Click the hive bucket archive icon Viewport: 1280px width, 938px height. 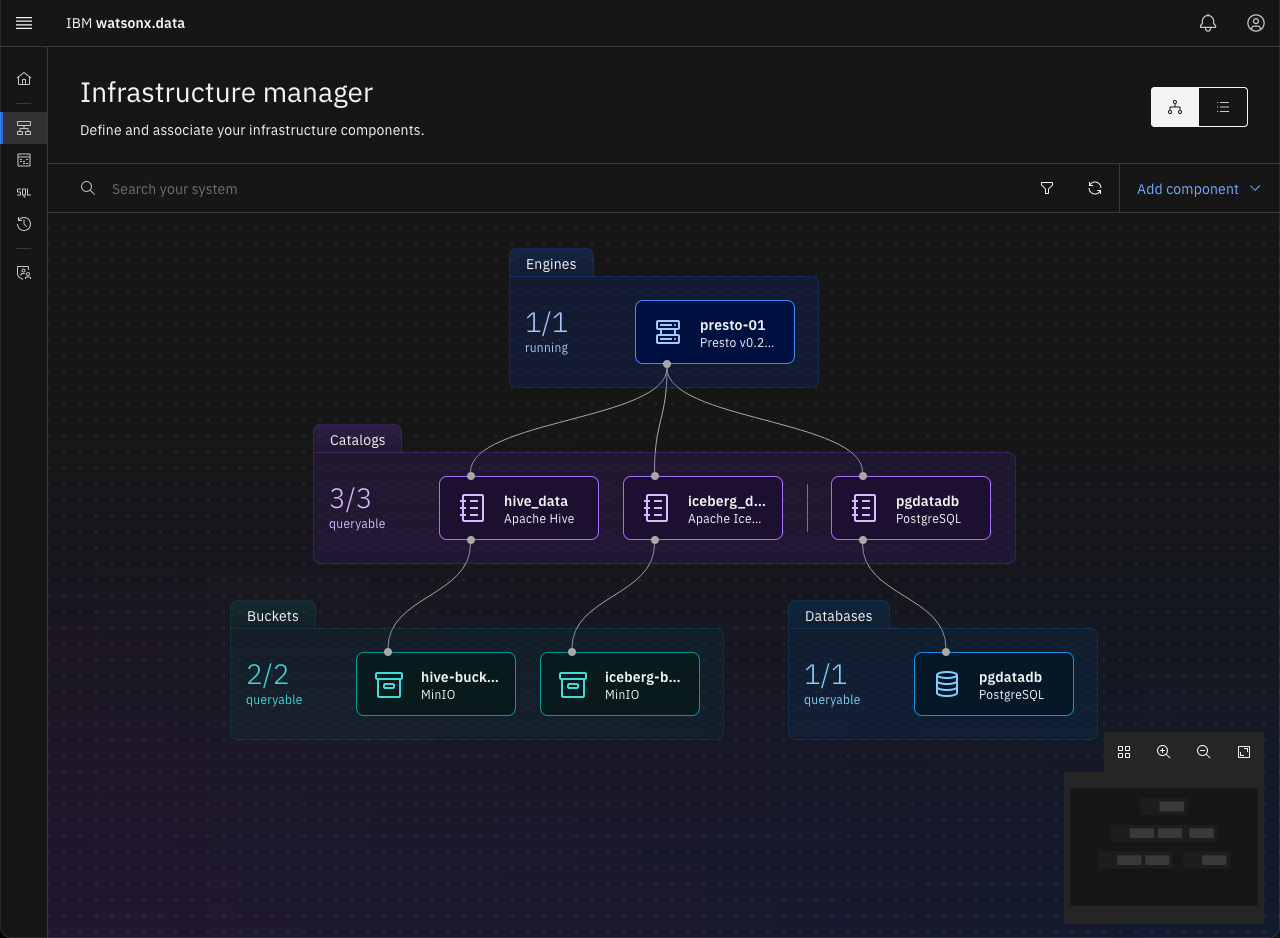click(388, 684)
